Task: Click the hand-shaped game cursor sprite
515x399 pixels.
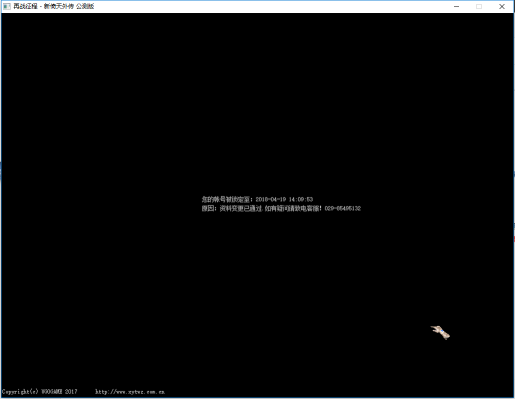Action: 440,332
